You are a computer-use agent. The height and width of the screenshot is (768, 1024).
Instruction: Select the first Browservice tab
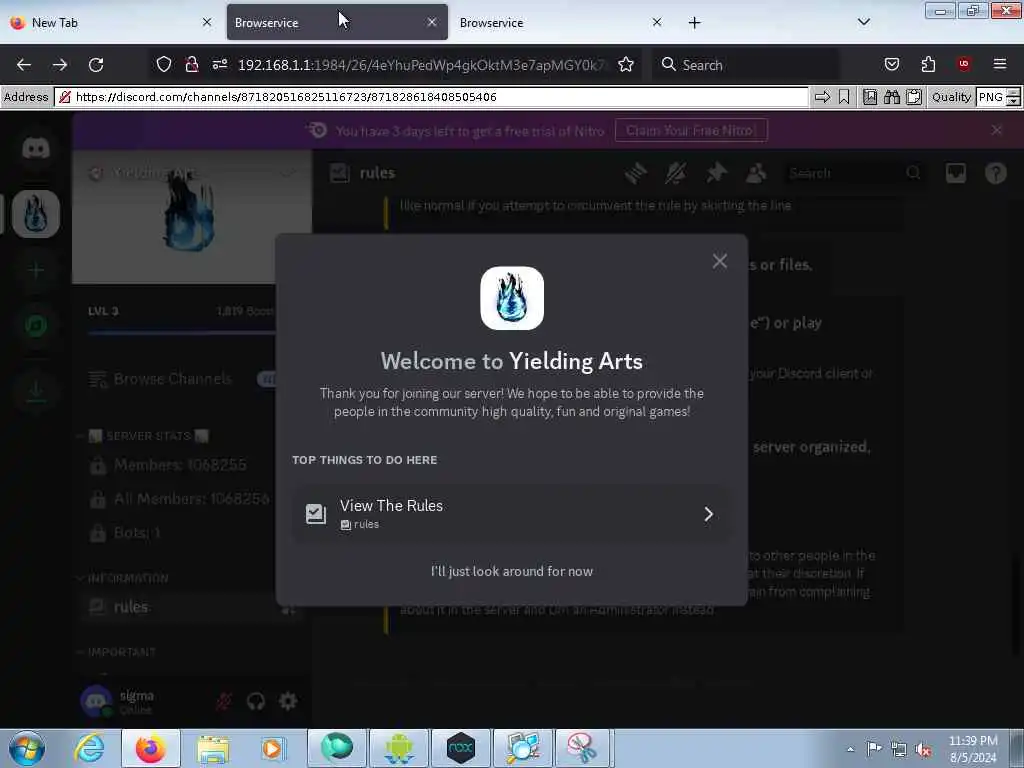(x=337, y=22)
